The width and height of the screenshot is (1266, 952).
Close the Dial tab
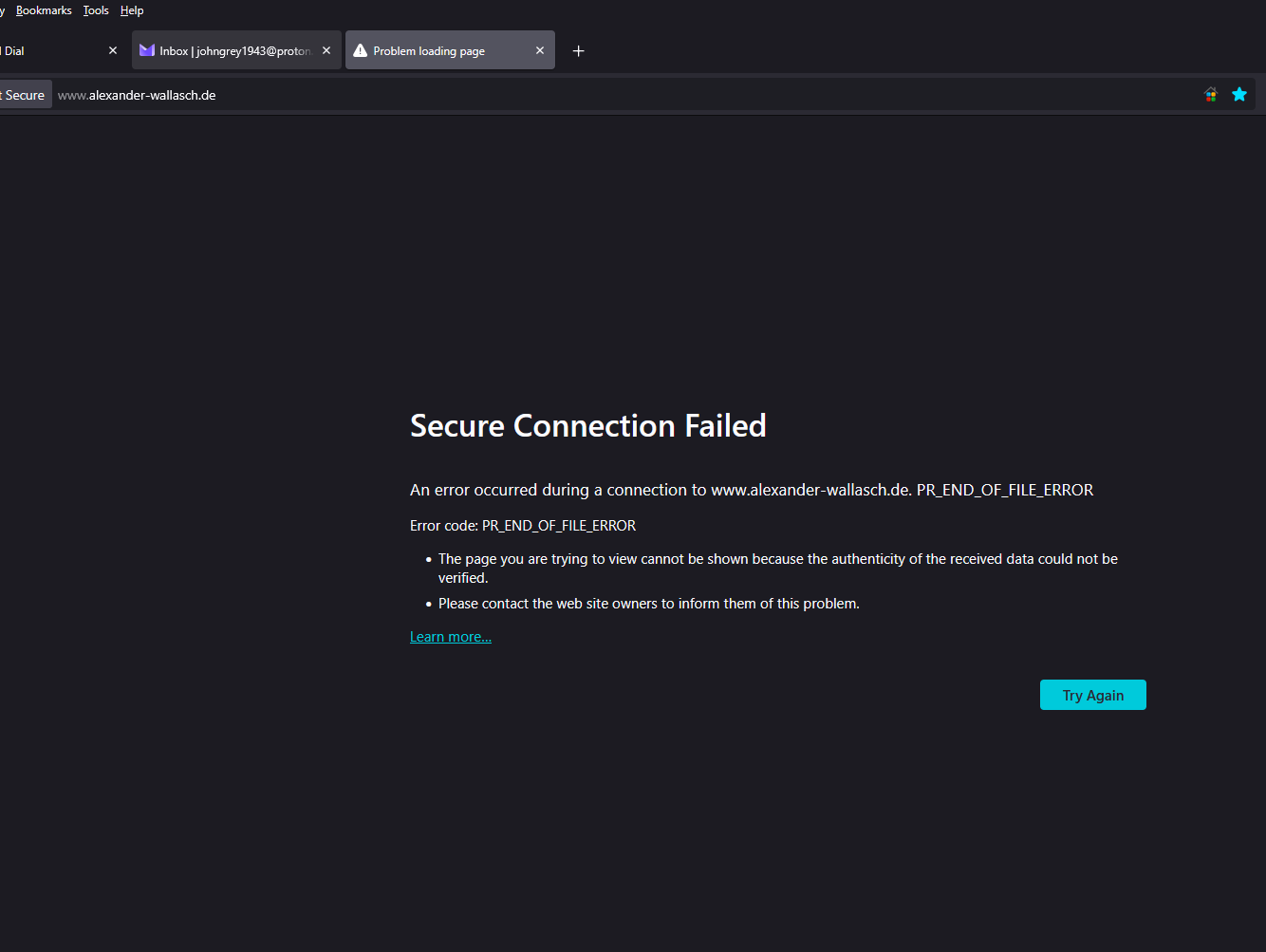click(x=113, y=50)
